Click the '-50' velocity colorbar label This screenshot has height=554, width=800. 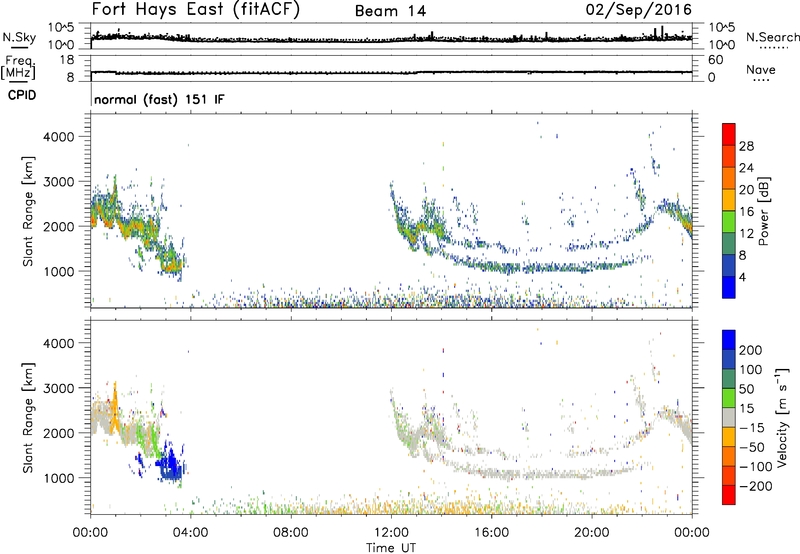tap(751, 447)
